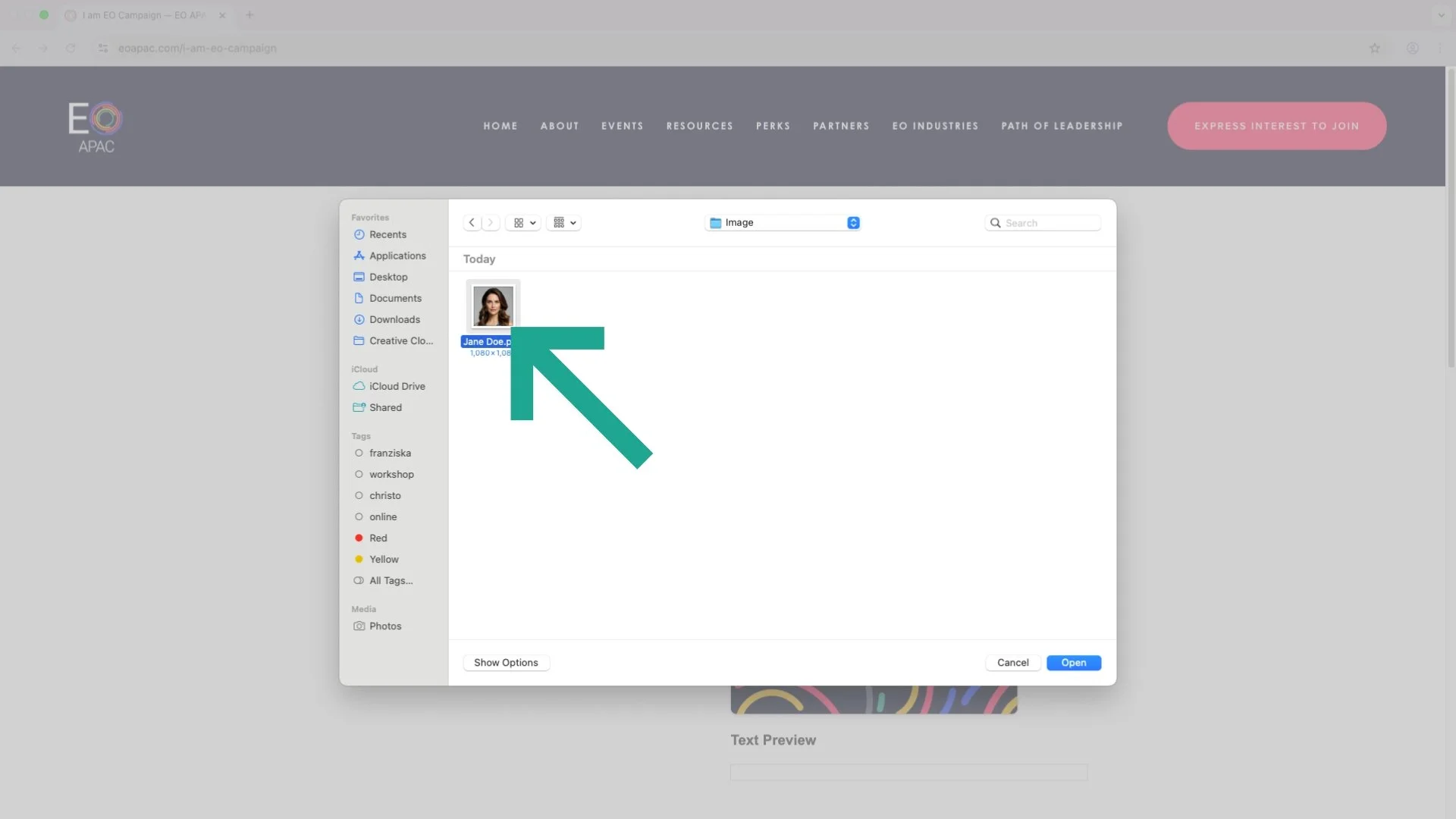Choose the workshop tag

(x=391, y=475)
